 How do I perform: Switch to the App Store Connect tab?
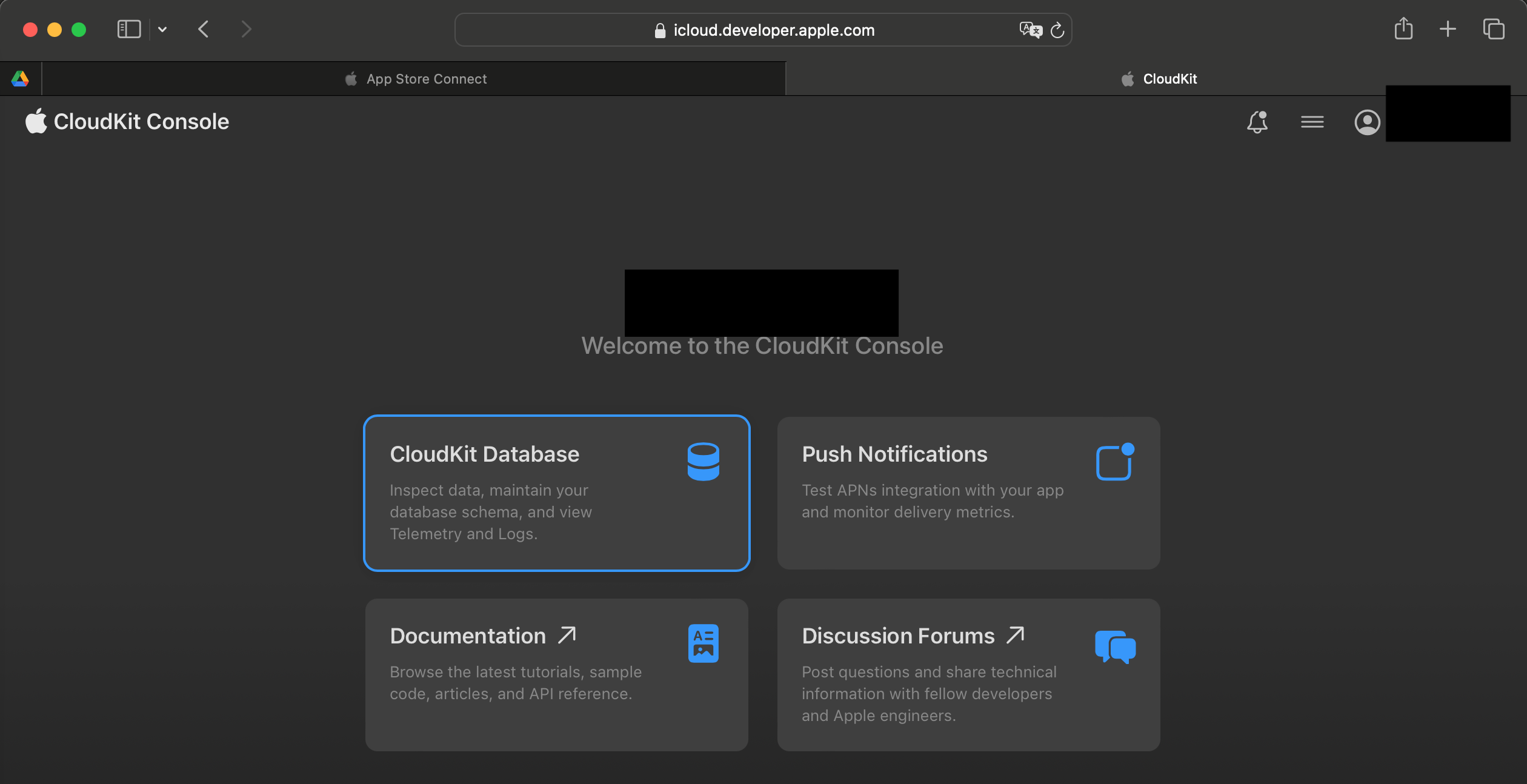[414, 79]
